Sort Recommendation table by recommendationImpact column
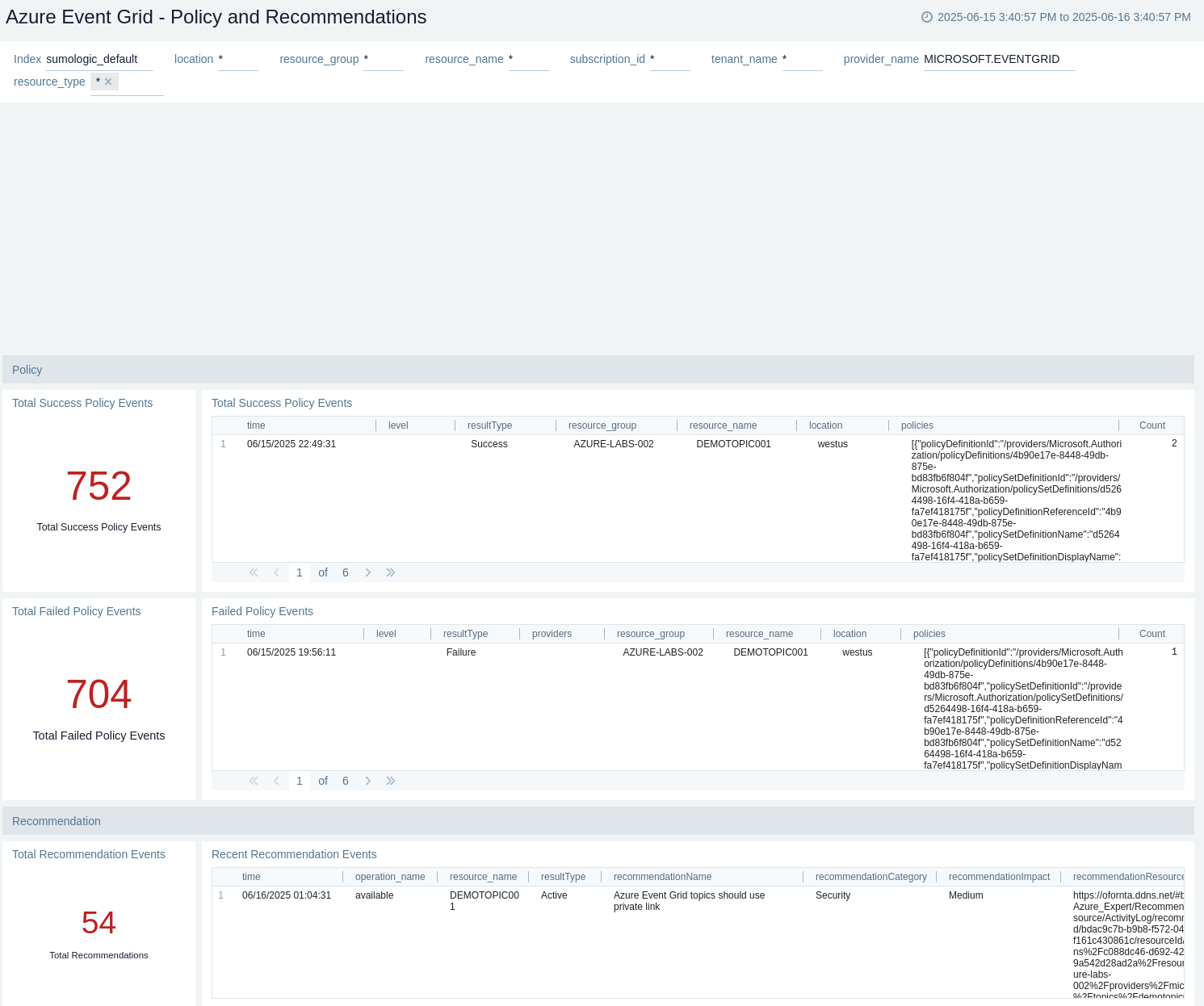The width and height of the screenshot is (1204, 1006). pos(999,877)
